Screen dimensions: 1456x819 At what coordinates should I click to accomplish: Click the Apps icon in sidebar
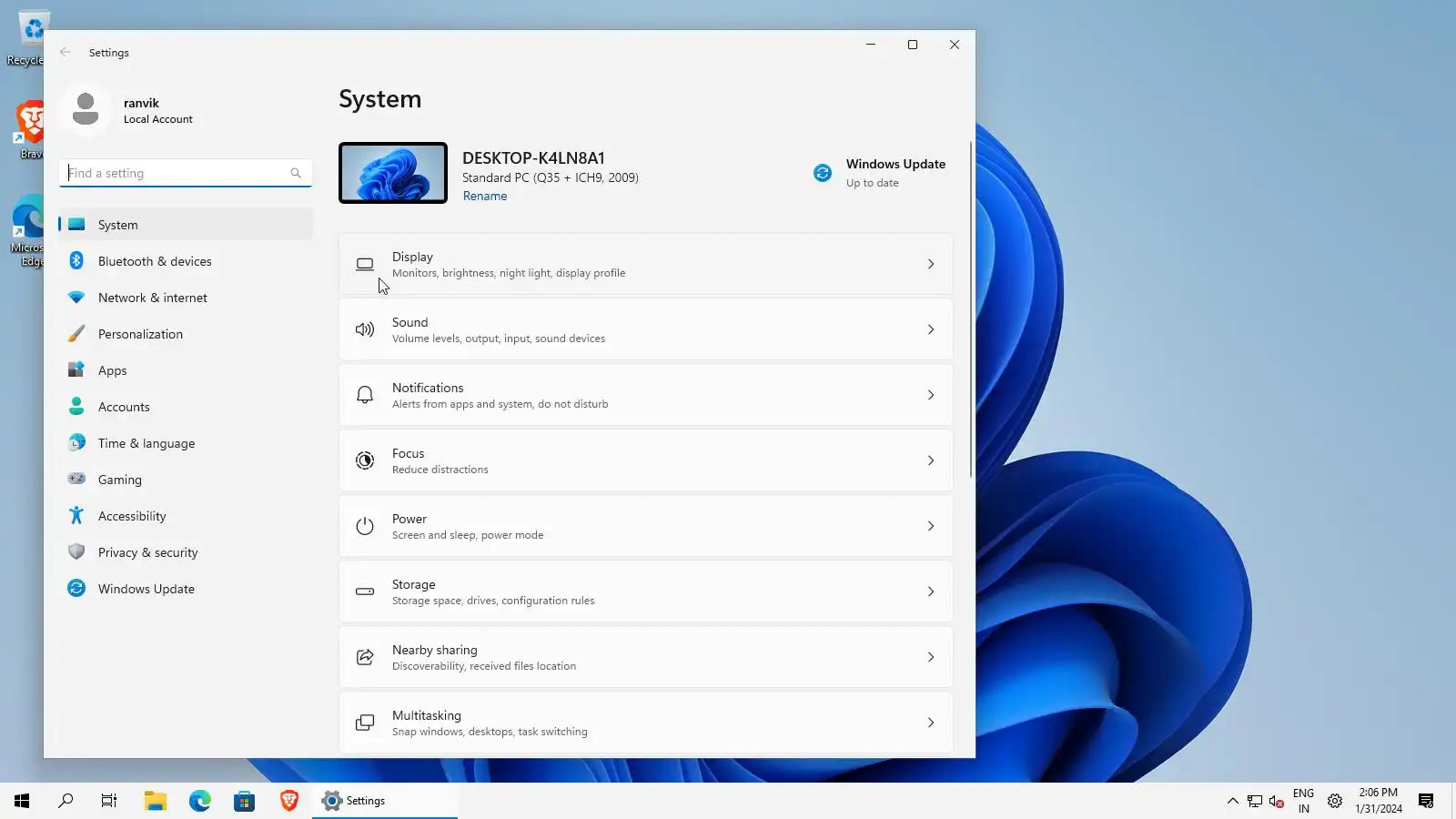(x=76, y=370)
